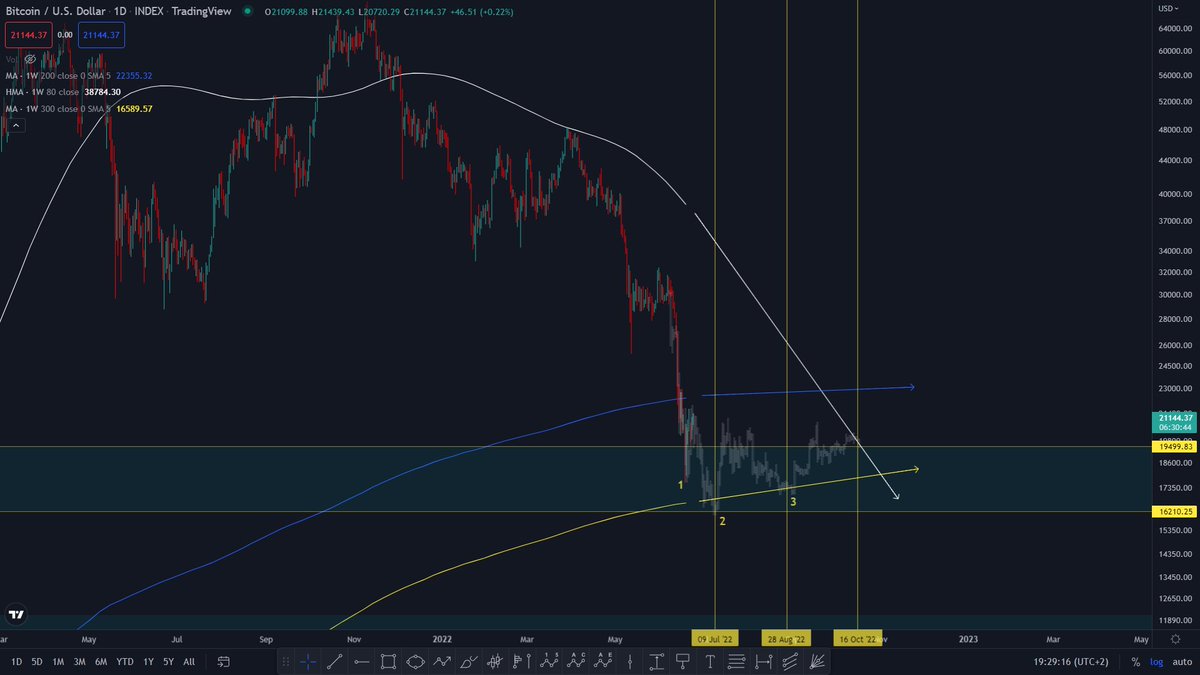Select the trend line drawing tool
1200x675 pixels.
334,661
